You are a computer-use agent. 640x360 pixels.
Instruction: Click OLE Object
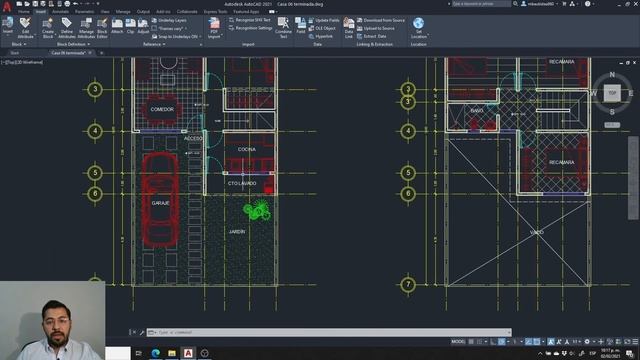322,28
